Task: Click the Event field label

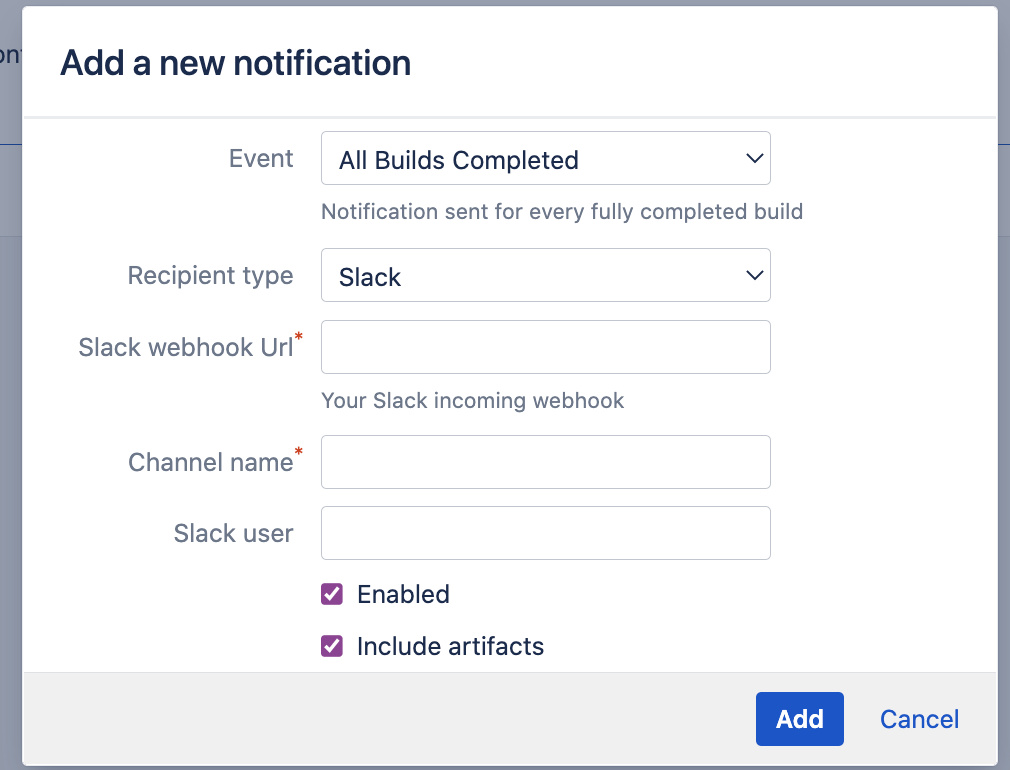Action: (261, 159)
